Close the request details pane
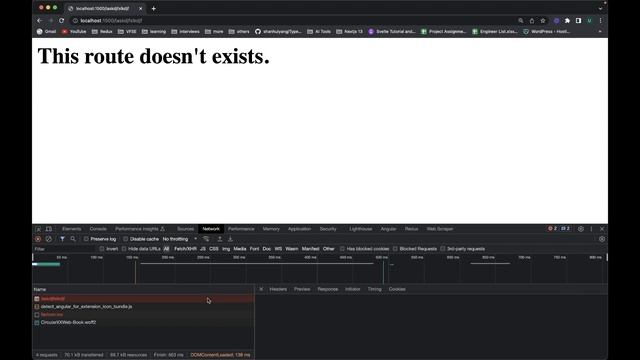The width and height of the screenshot is (640, 360). point(261,289)
